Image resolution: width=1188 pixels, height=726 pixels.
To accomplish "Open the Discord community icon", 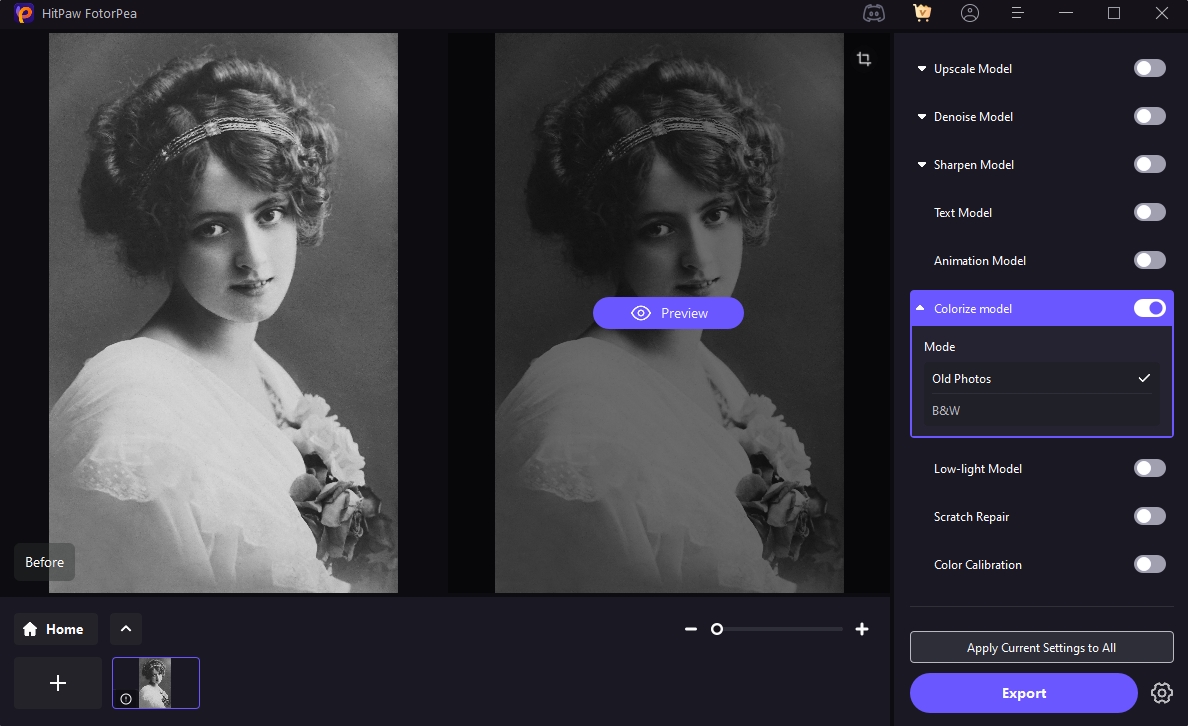I will [874, 13].
